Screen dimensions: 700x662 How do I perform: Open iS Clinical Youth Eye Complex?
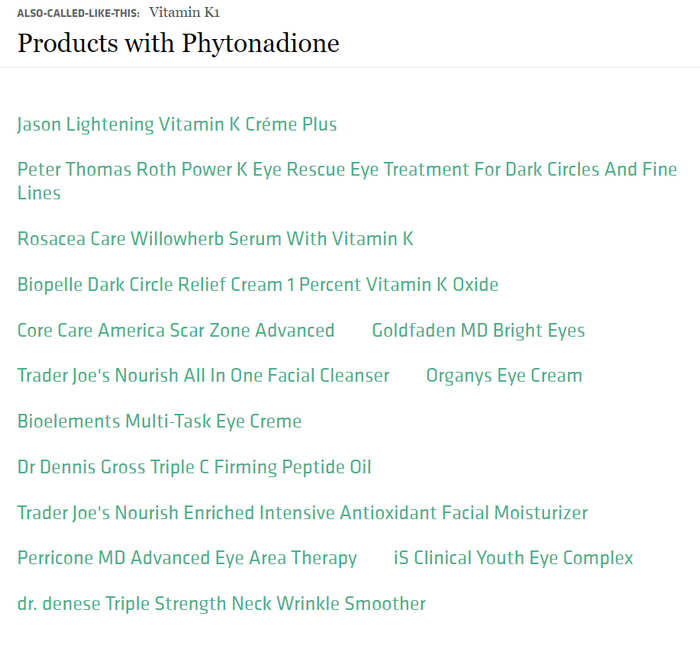513,558
